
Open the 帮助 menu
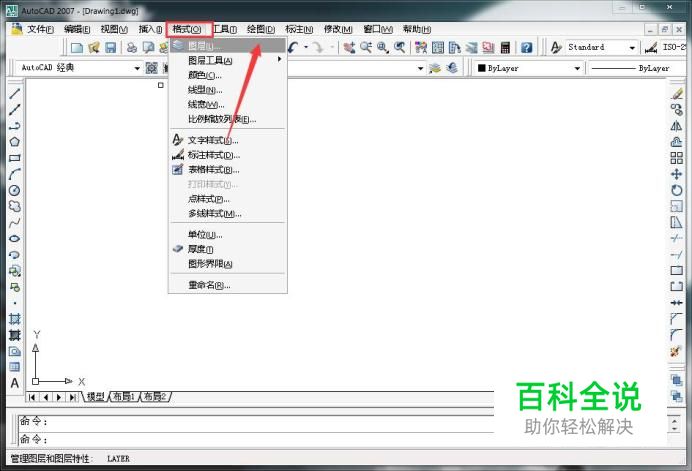pos(417,29)
